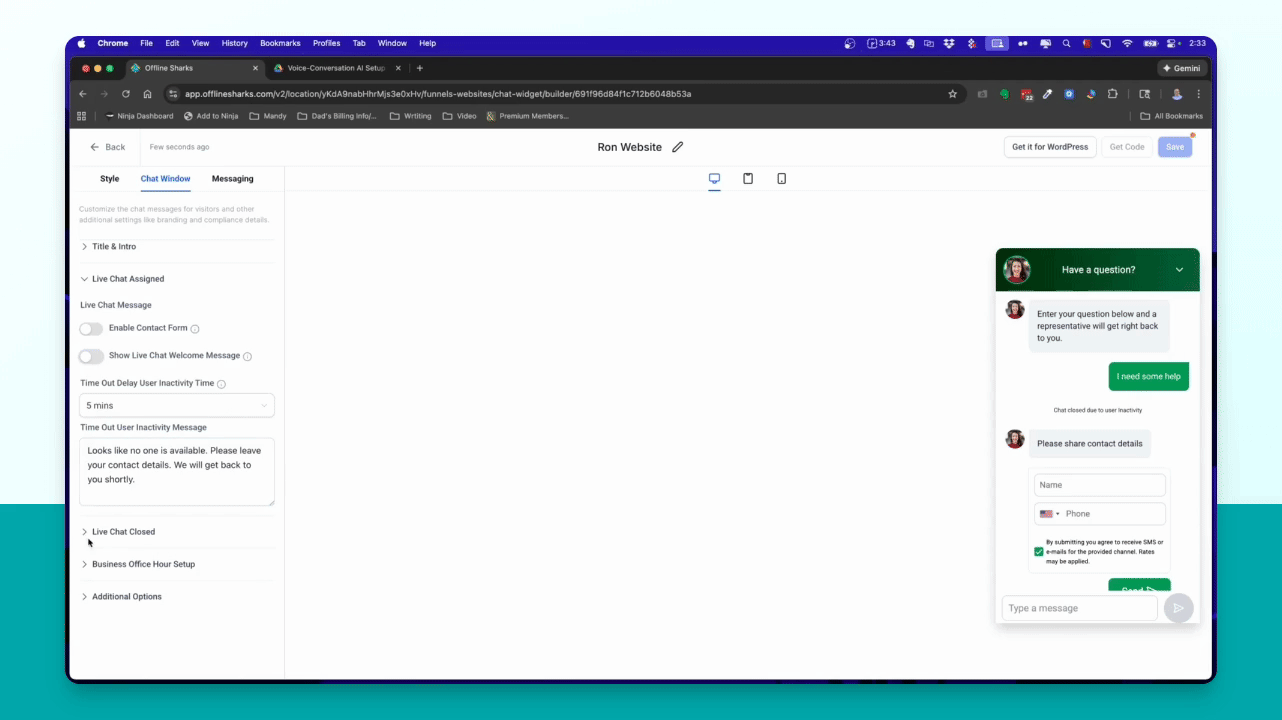Screen dimensions: 1282x720
Task: Click Type a message input
Action: click(x=1080, y=608)
